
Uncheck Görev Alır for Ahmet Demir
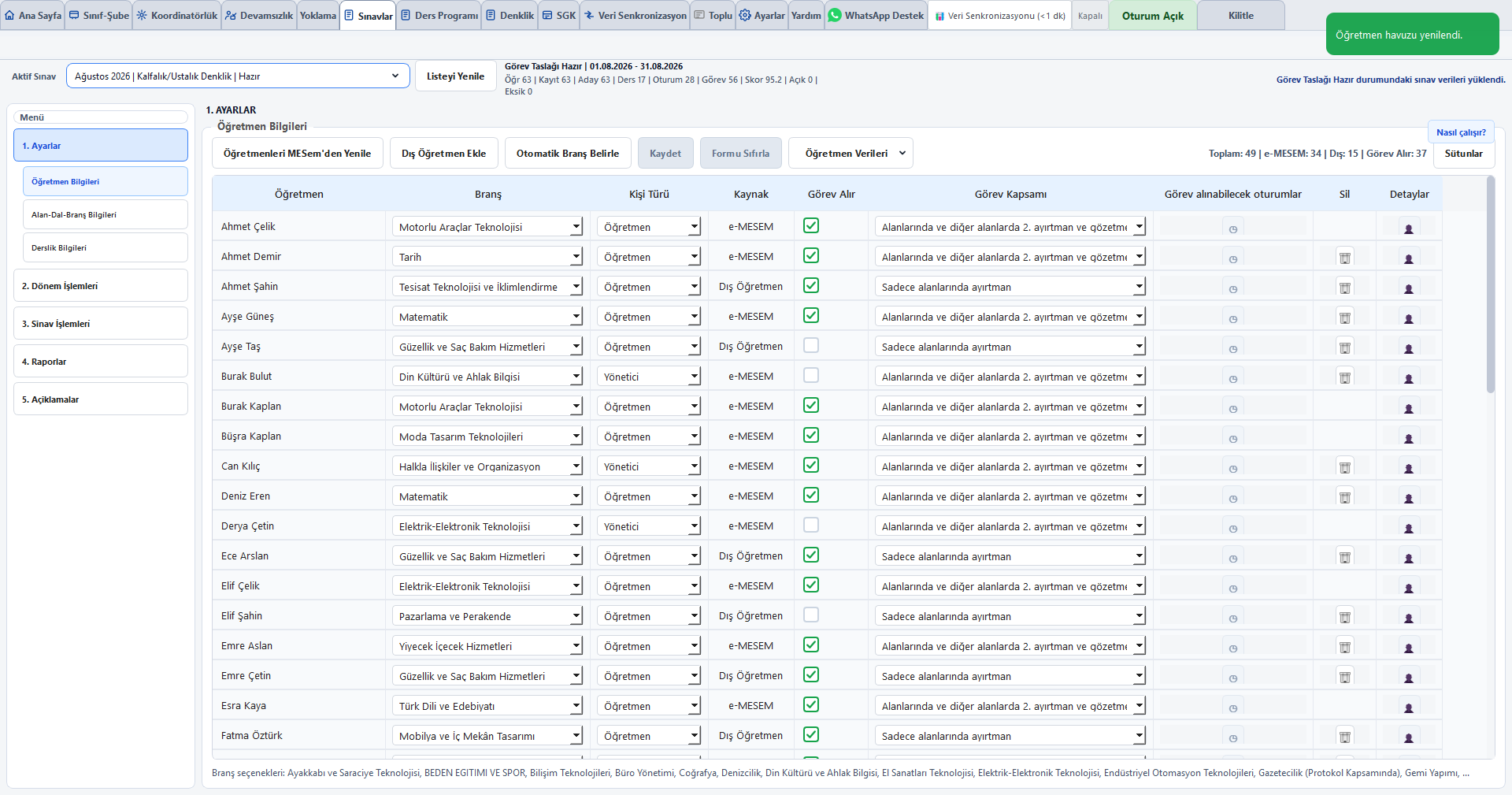811,255
